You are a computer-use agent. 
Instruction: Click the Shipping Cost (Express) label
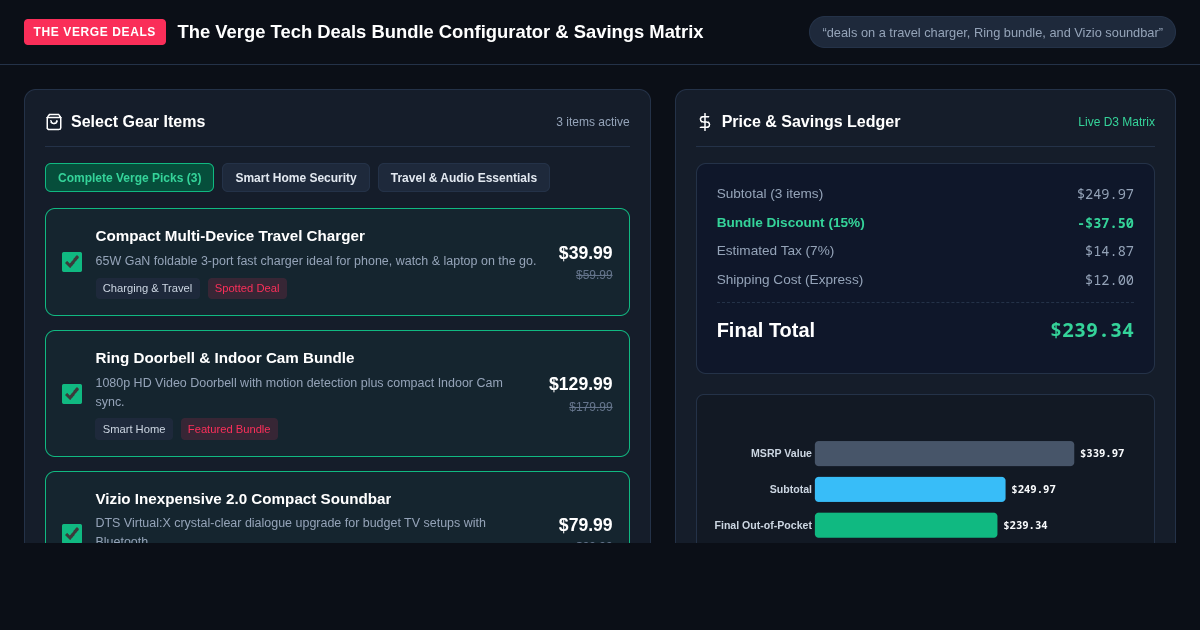pos(790,280)
